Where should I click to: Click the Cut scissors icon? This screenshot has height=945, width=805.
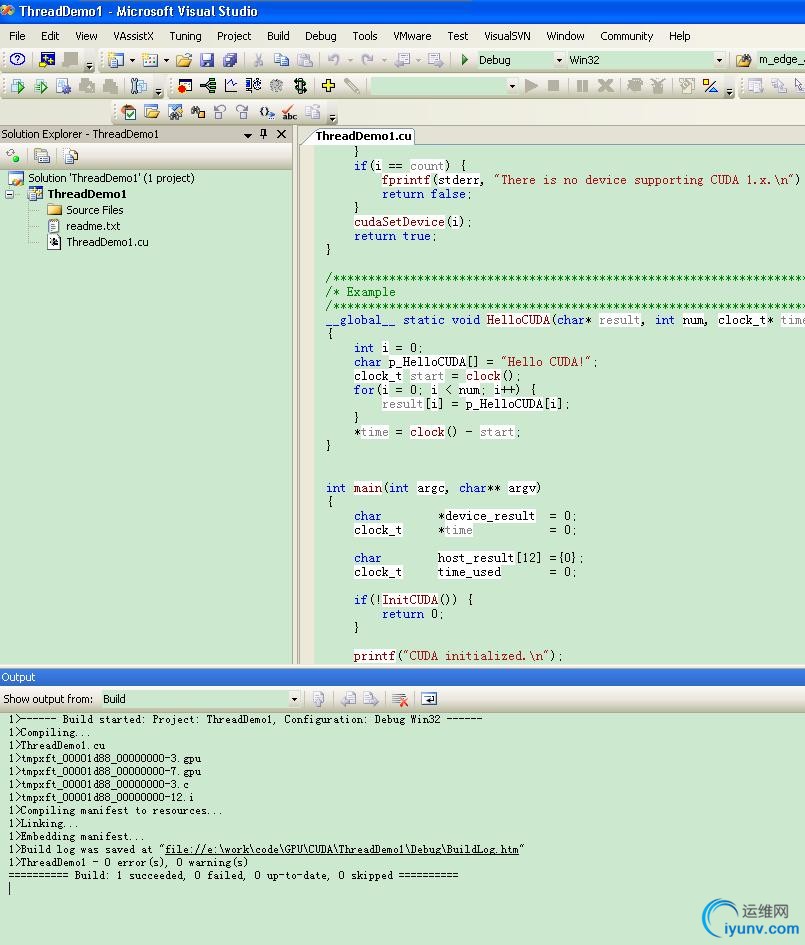(258, 60)
